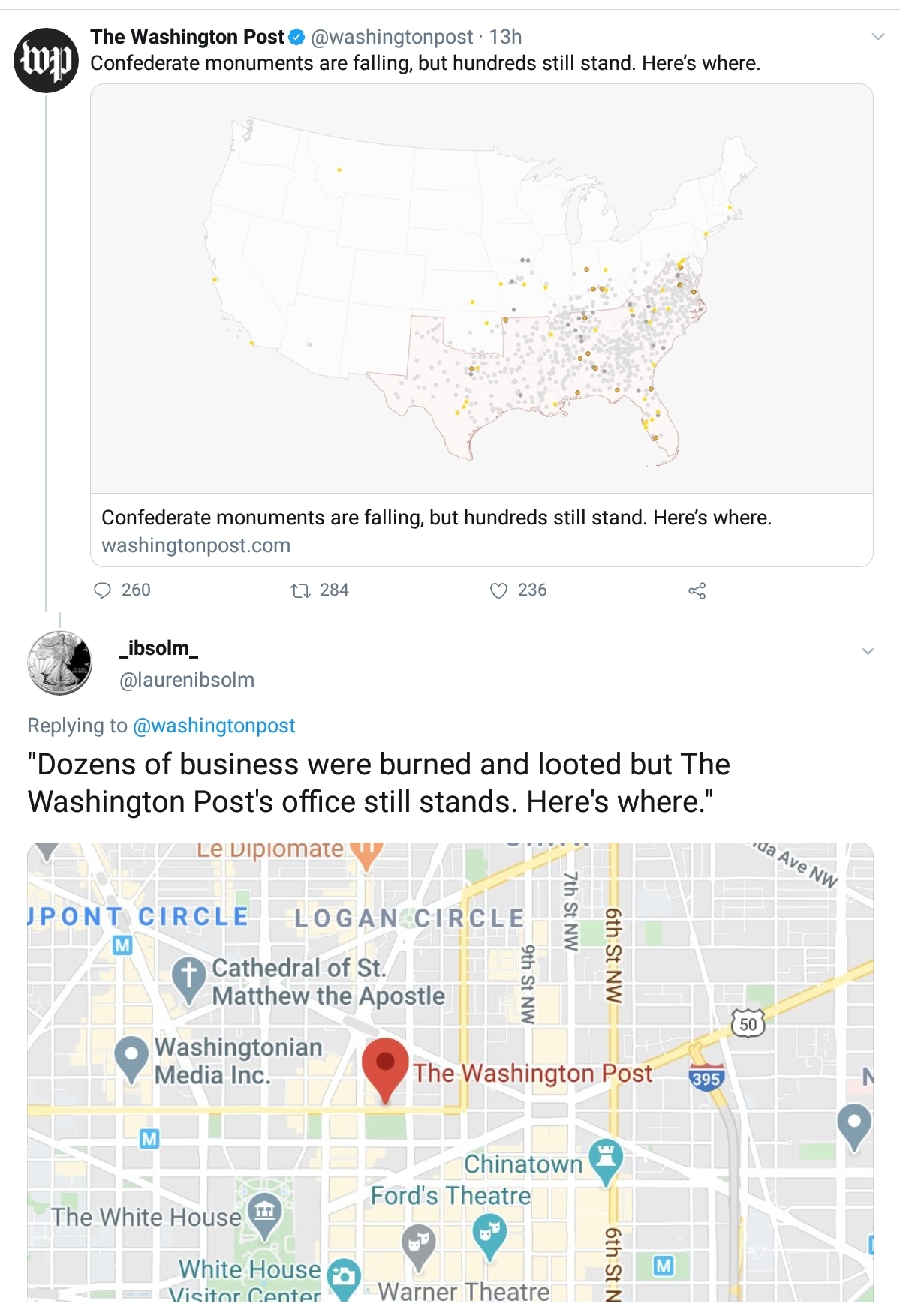Open the Confederate monuments map image

[x=481, y=288]
